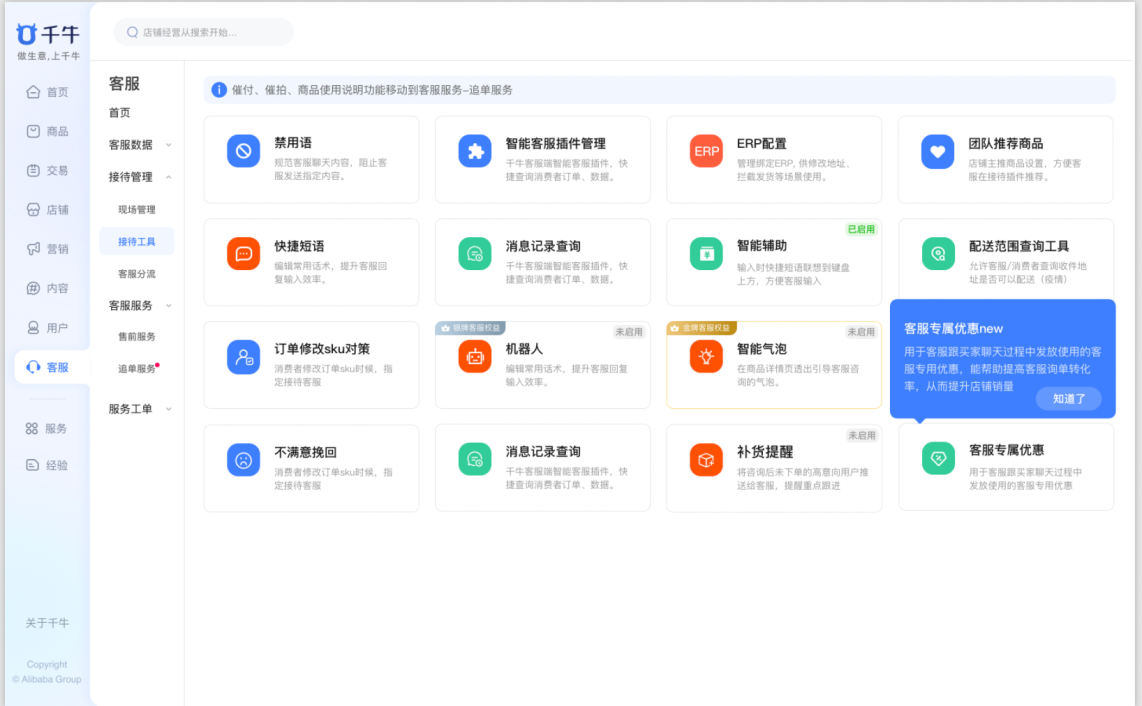This screenshot has width=1142, height=706.
Task: Click the red ERP icon
Action: click(x=706, y=151)
